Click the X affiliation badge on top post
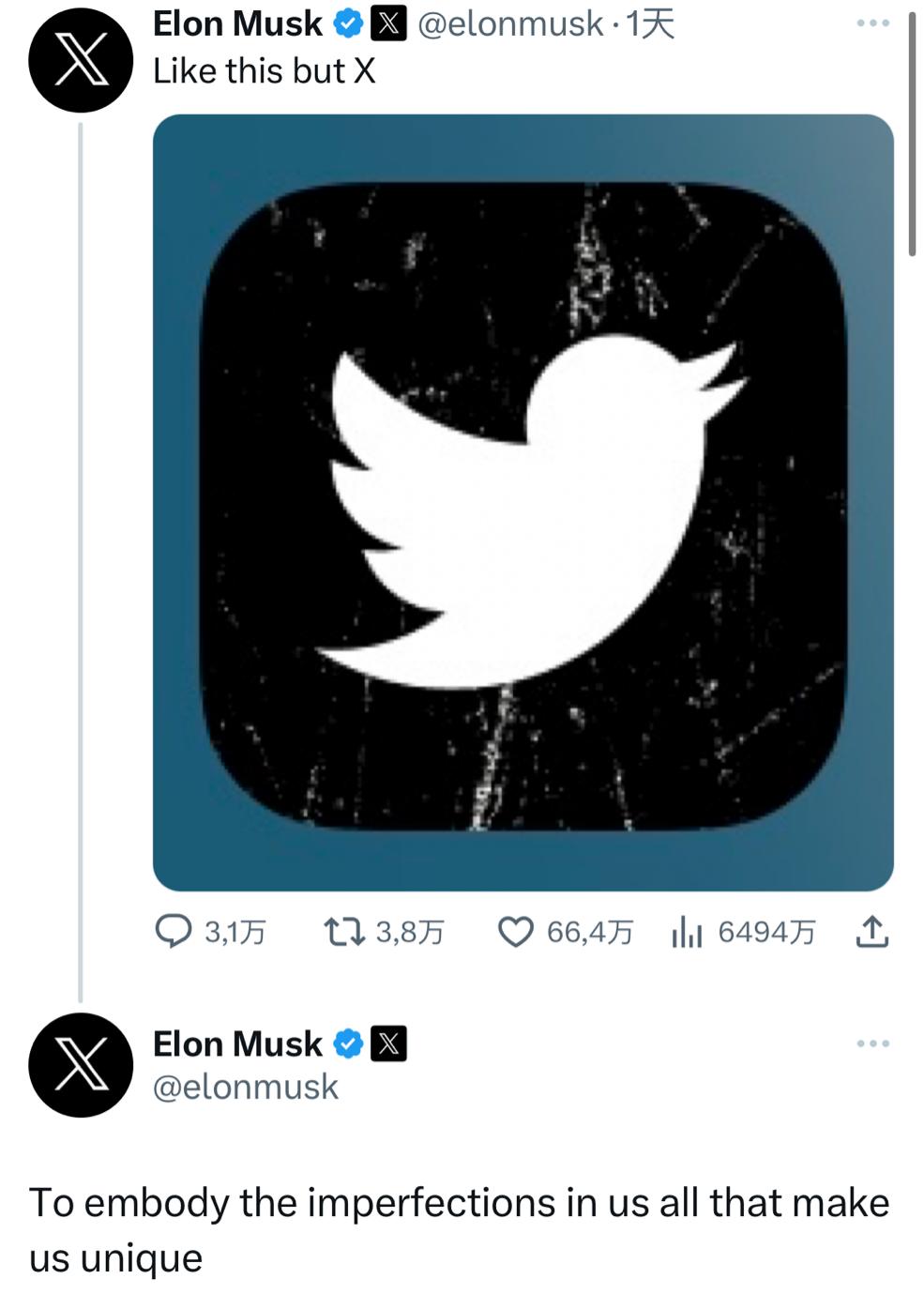This screenshot has width=924, height=1294. (x=389, y=24)
